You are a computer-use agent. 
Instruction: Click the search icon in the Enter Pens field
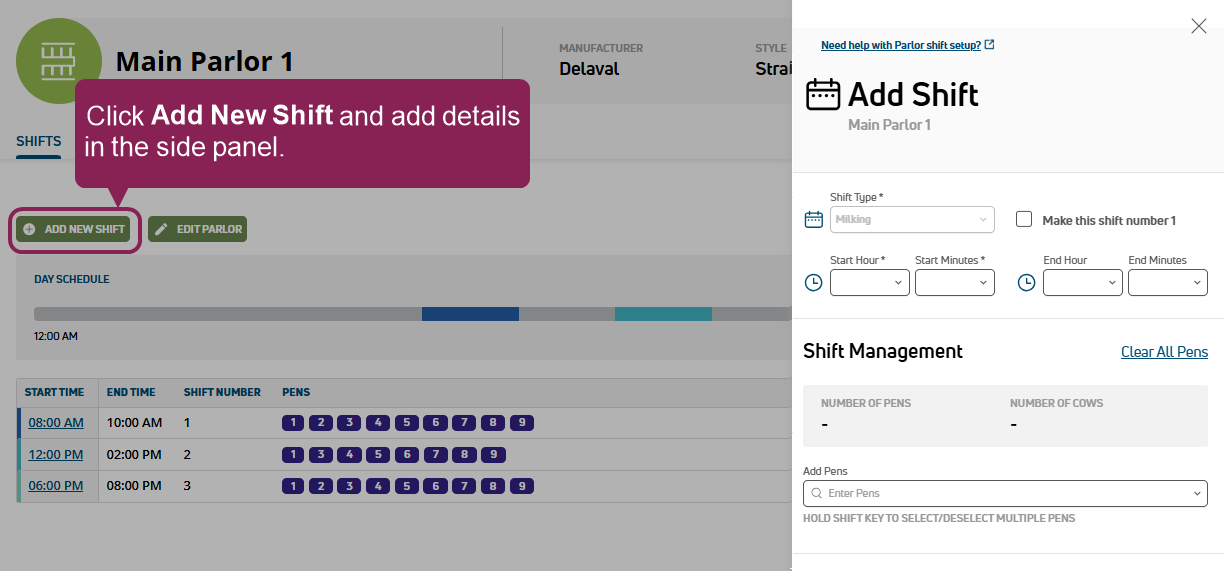[817, 494]
